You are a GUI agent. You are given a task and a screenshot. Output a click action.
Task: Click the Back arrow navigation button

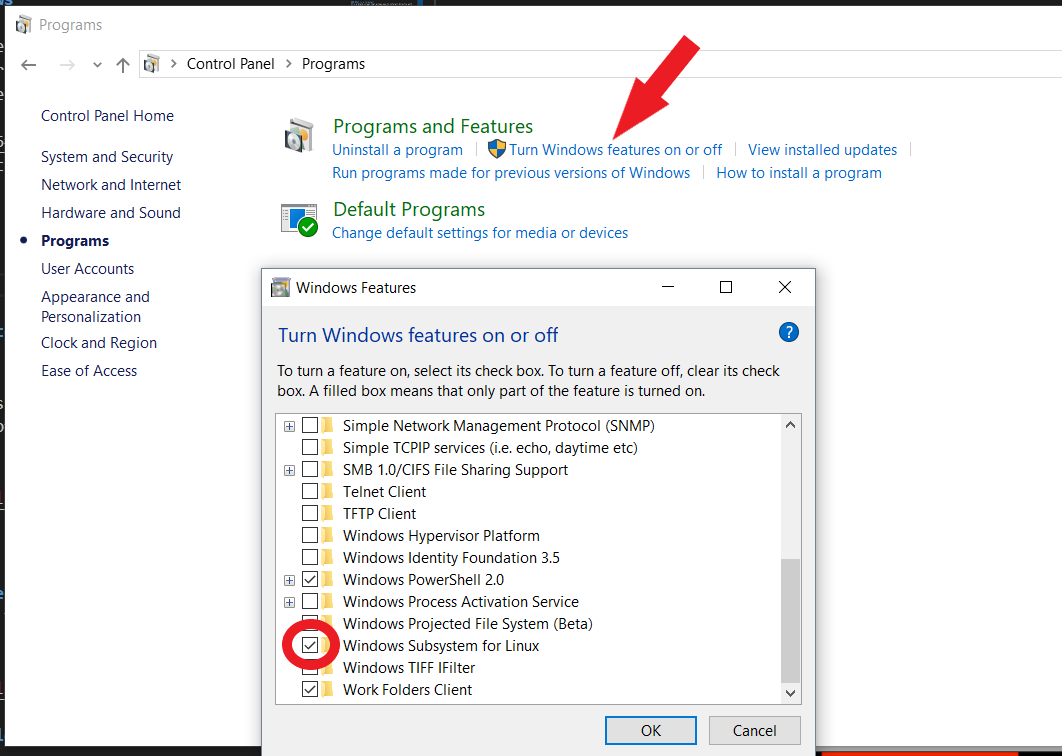point(29,64)
